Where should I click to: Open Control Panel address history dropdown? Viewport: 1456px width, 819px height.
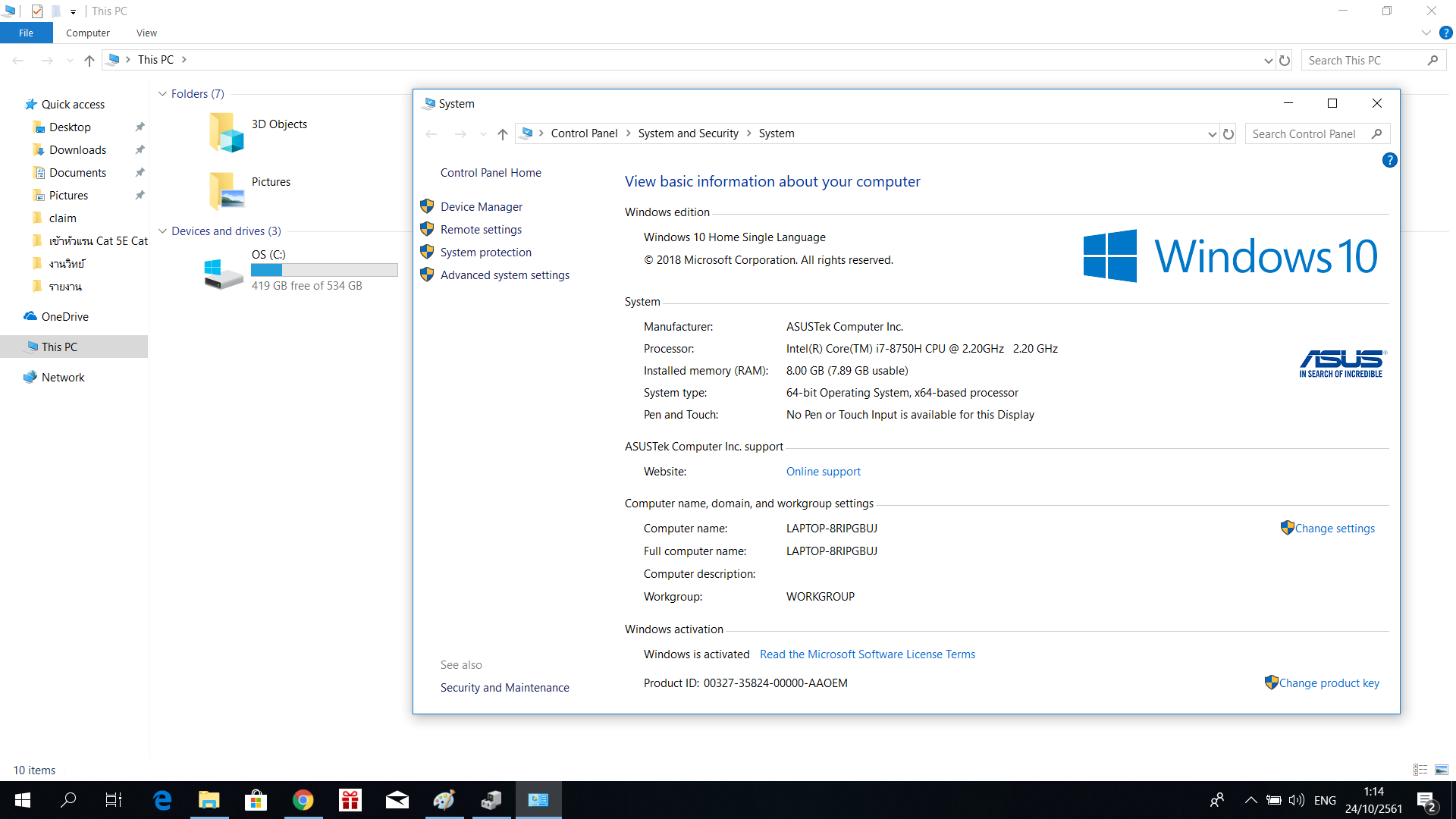[x=1212, y=134]
